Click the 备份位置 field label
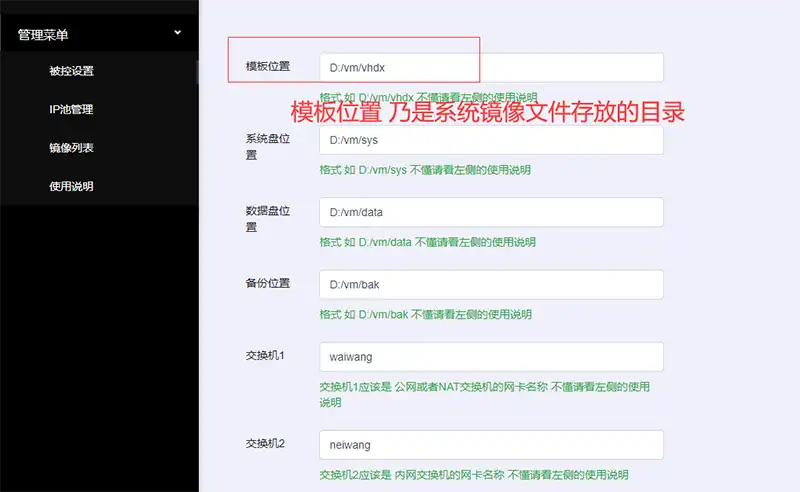The image size is (800, 492). tap(267, 283)
